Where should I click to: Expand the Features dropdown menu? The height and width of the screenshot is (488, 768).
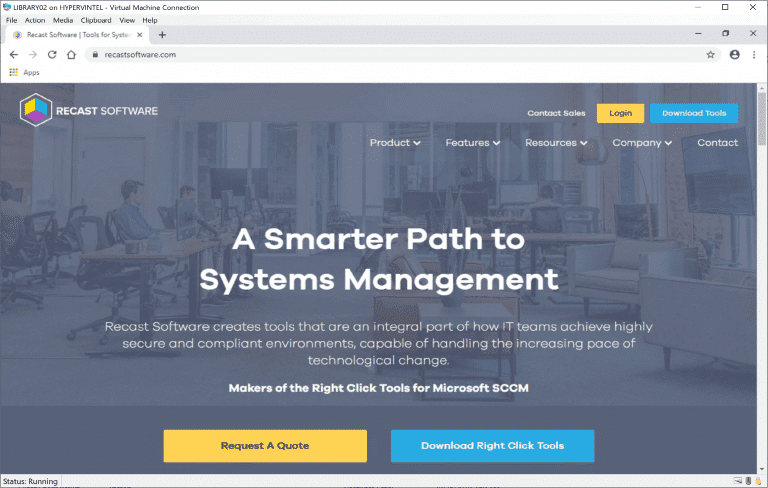pos(473,143)
